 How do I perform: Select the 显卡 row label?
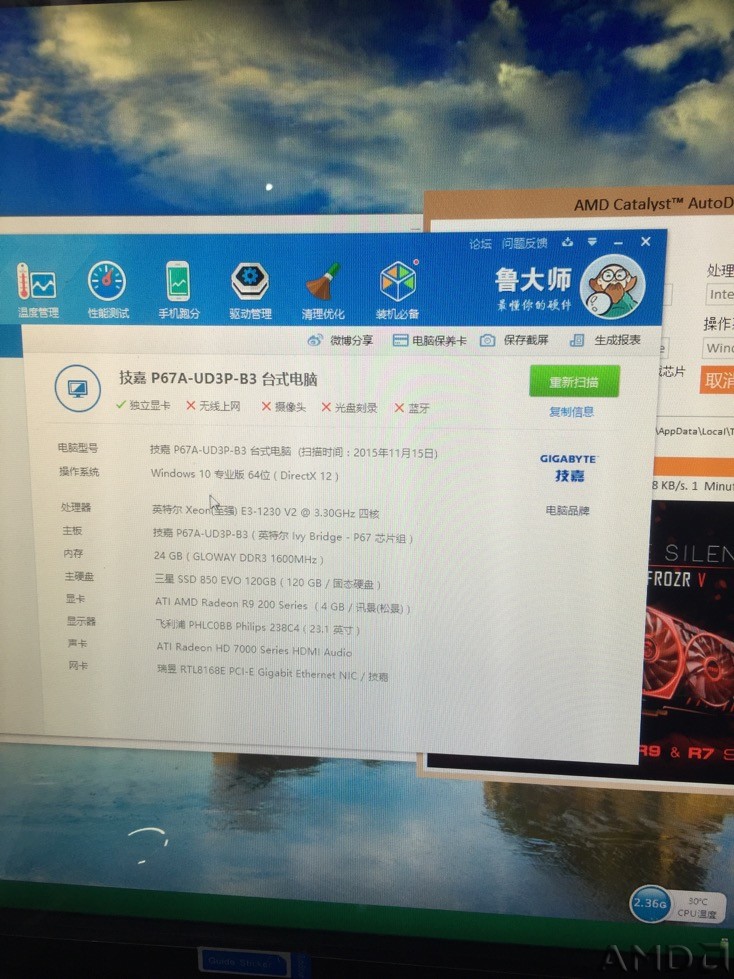76,599
